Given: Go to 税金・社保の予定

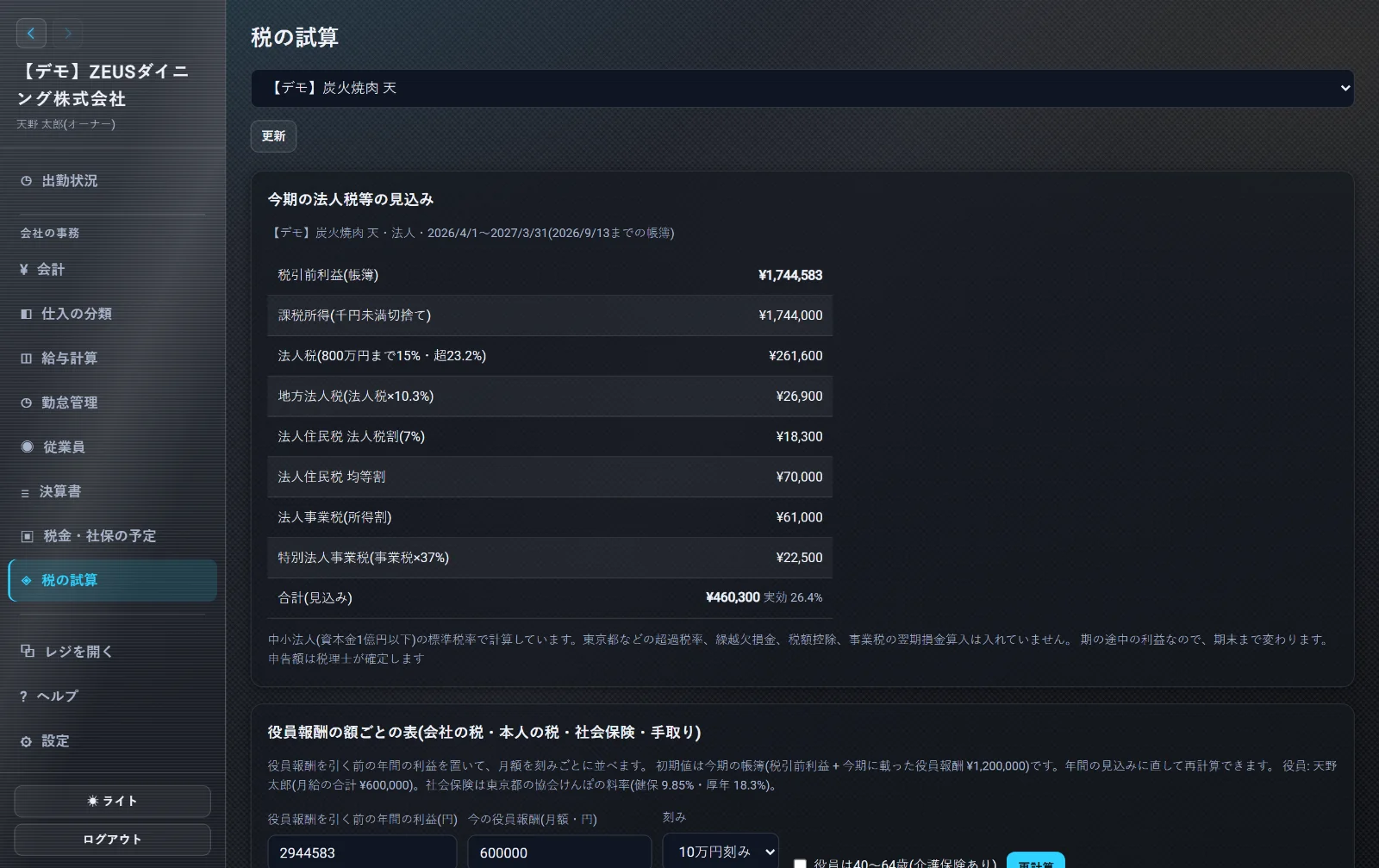Looking at the screenshot, I should (x=112, y=536).
